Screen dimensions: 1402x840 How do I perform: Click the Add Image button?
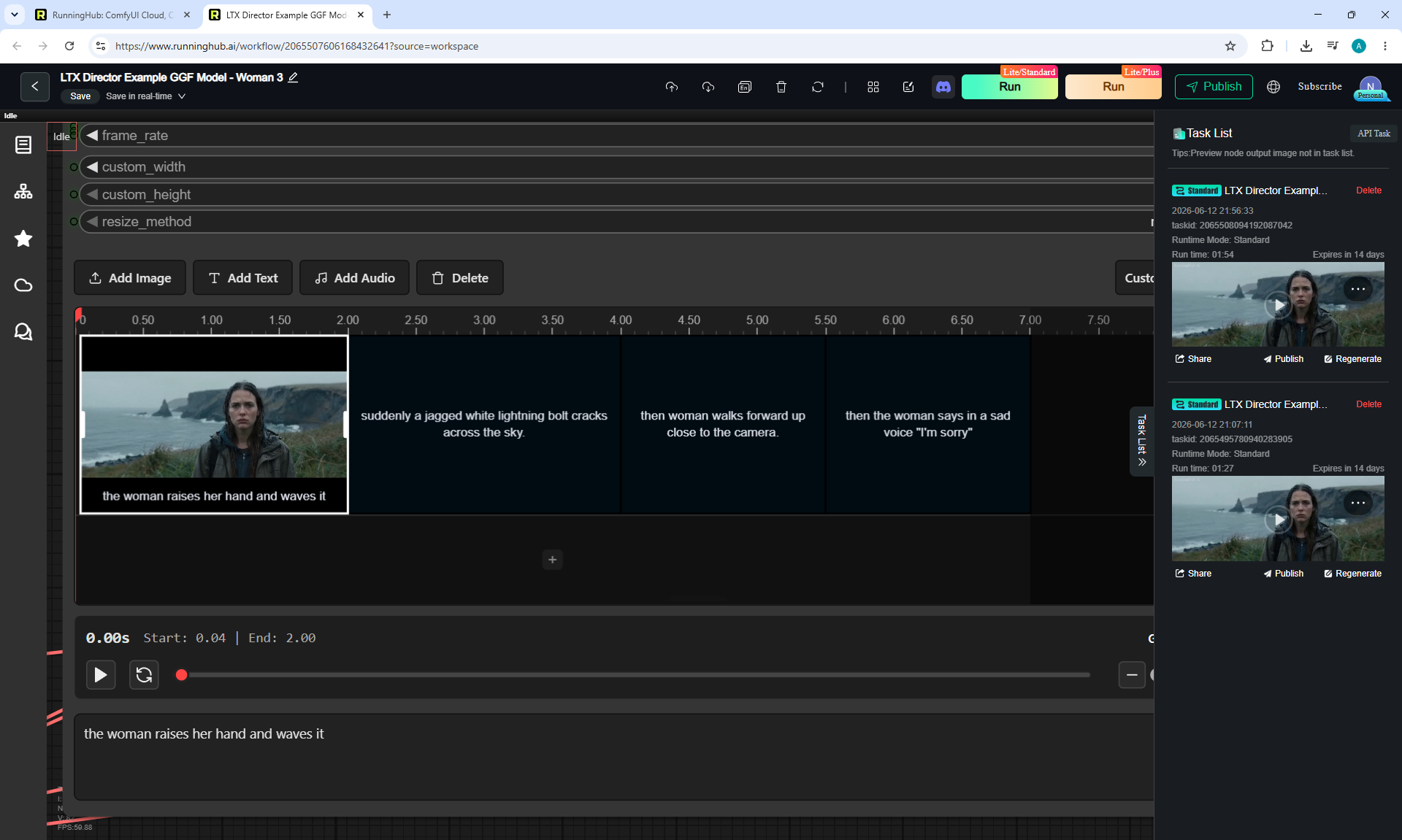pyautogui.click(x=130, y=278)
